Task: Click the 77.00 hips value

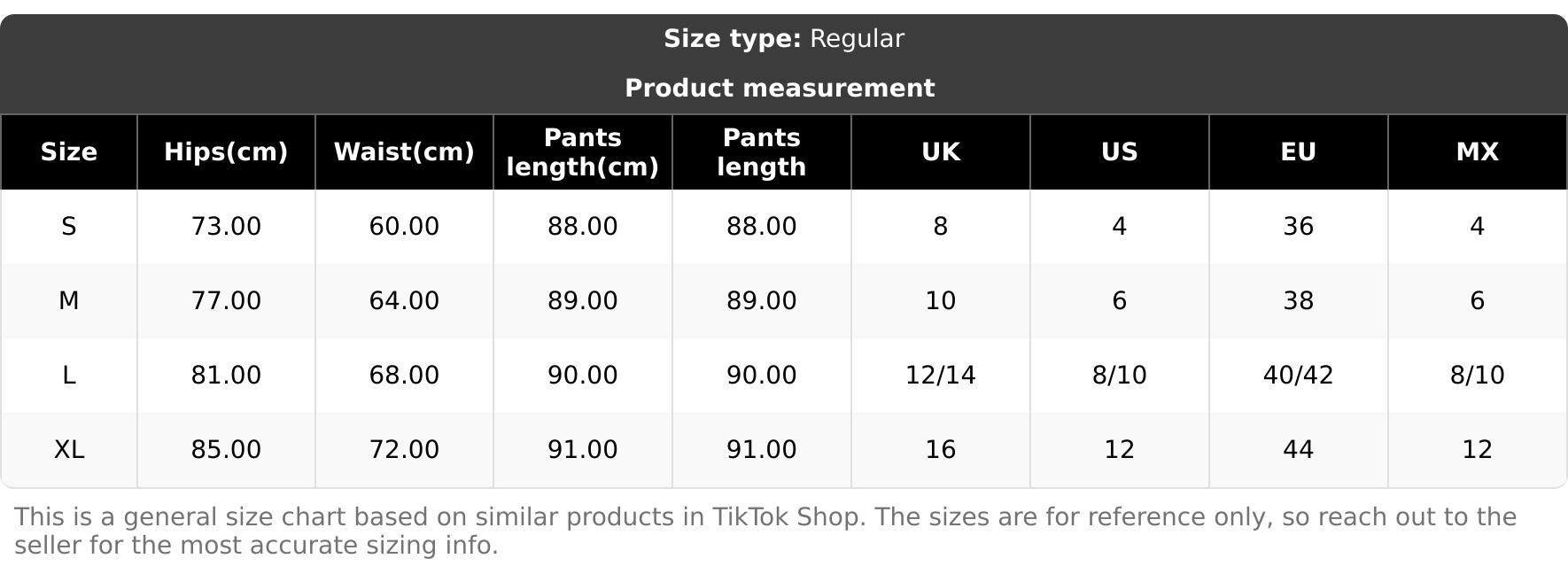Action: click(x=226, y=301)
